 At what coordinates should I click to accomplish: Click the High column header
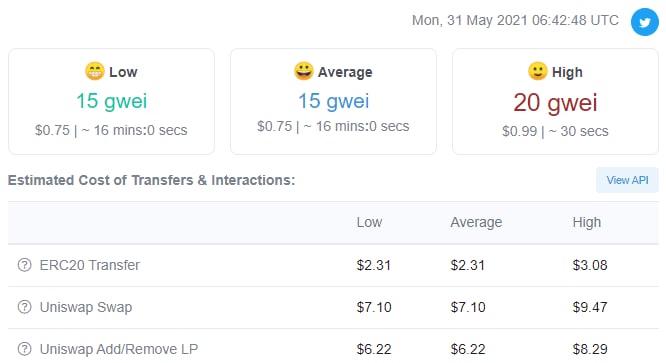(587, 222)
